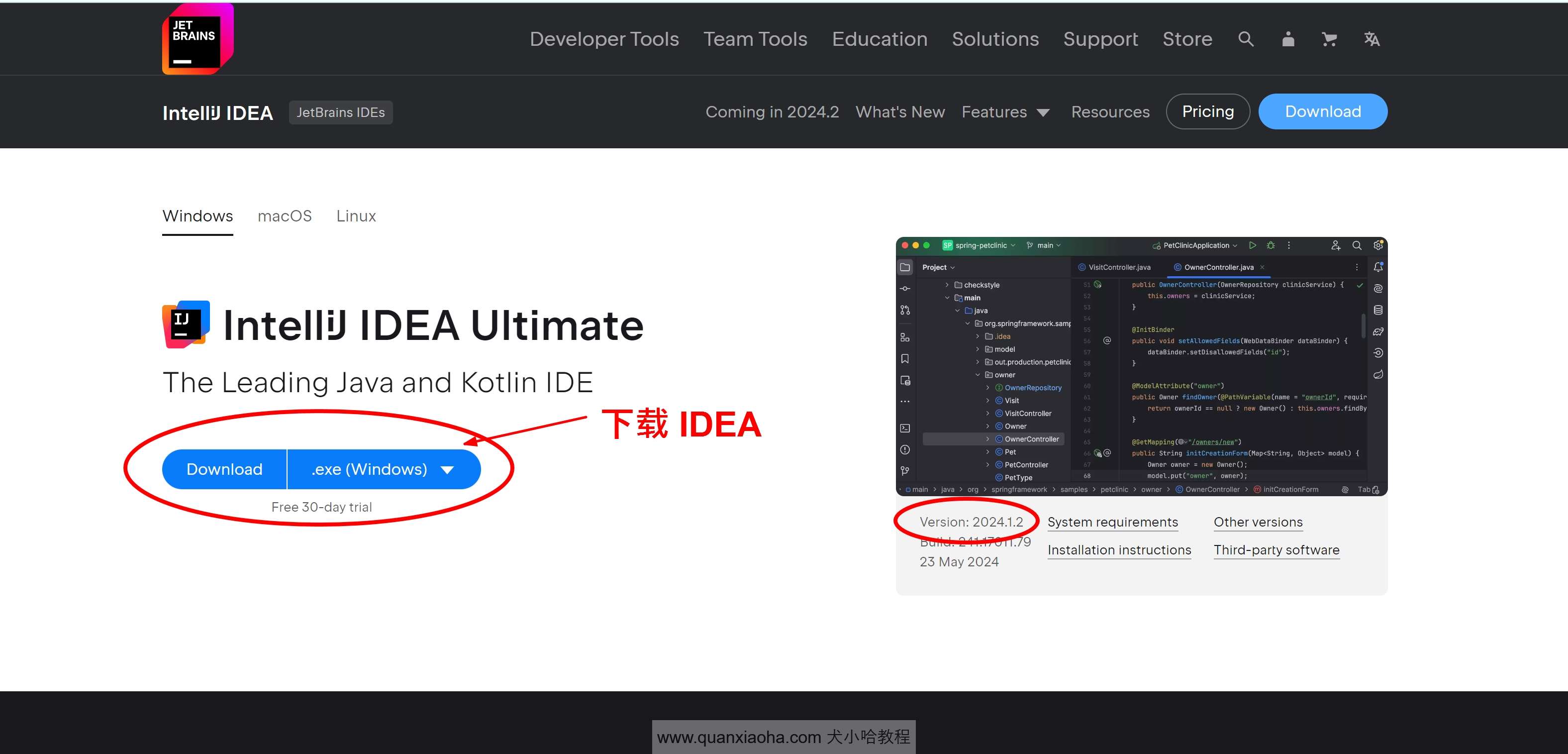Open Education menu

[880, 39]
